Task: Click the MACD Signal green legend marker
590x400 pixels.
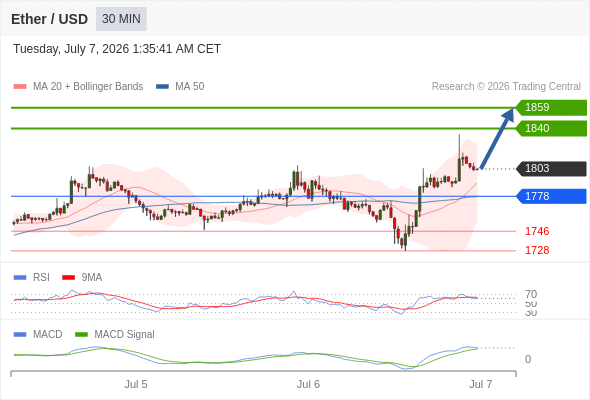Action: 81,334
